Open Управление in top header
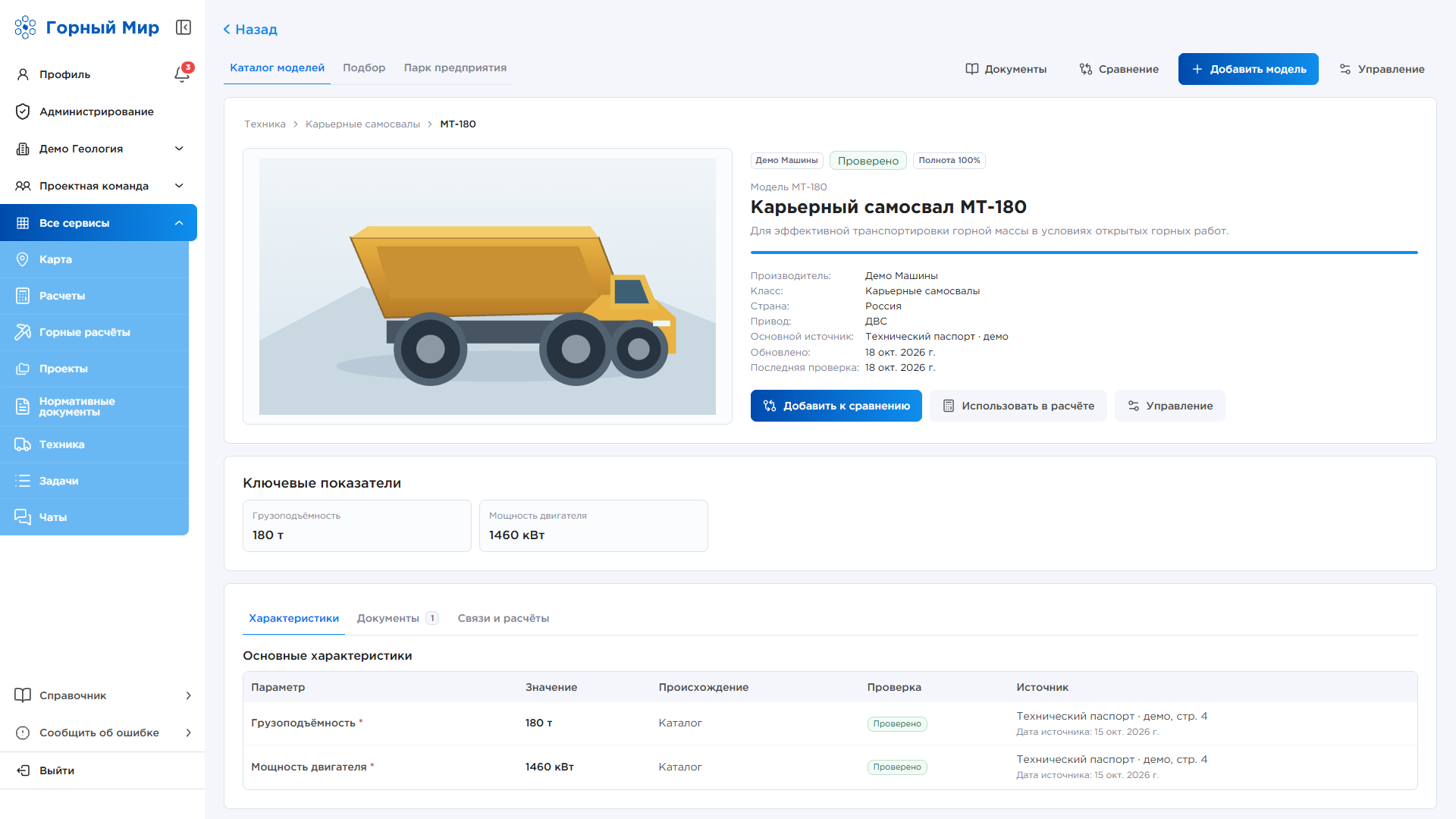The image size is (1456, 819). (1382, 69)
